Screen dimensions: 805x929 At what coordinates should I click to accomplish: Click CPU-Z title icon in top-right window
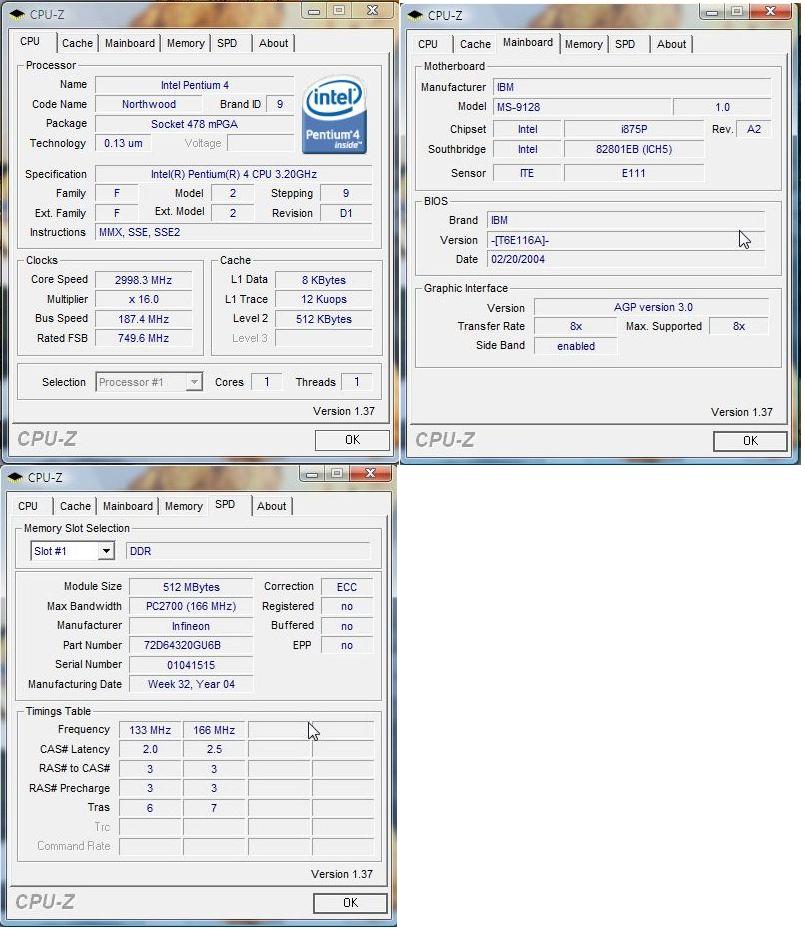(x=416, y=14)
